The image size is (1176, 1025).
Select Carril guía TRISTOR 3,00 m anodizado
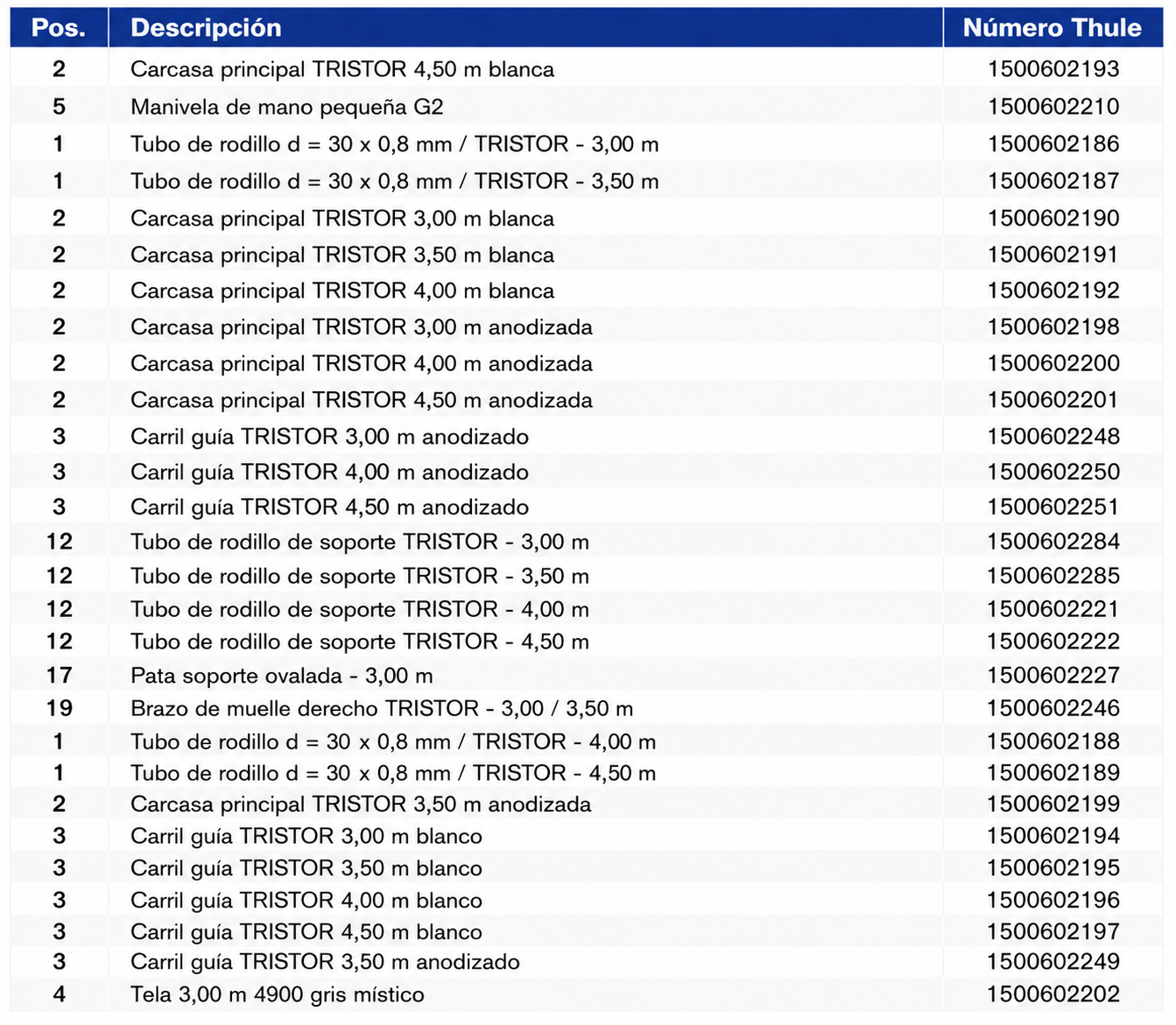pyautogui.click(x=329, y=437)
